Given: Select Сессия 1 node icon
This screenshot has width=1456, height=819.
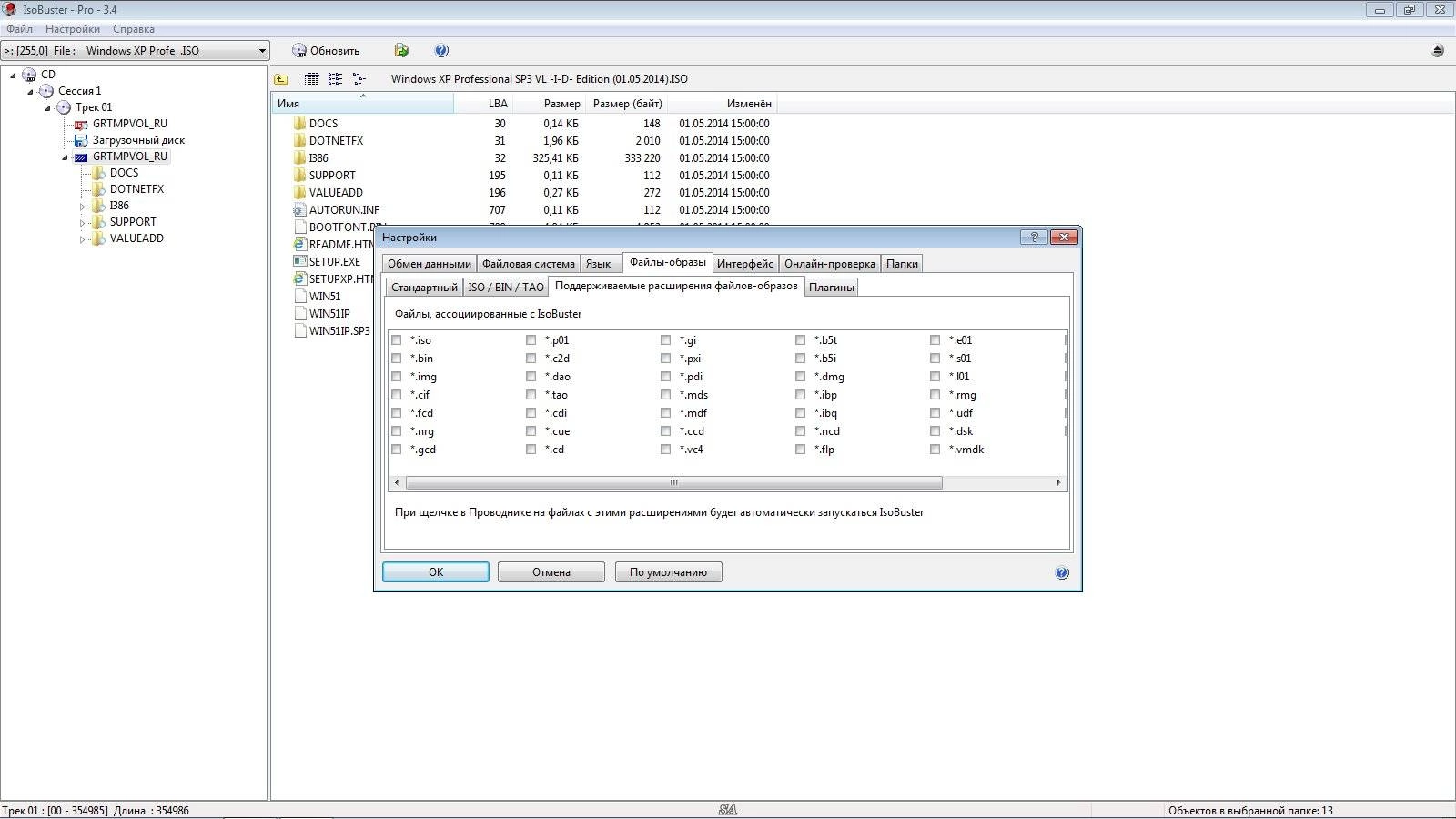Looking at the screenshot, I should click(46, 91).
